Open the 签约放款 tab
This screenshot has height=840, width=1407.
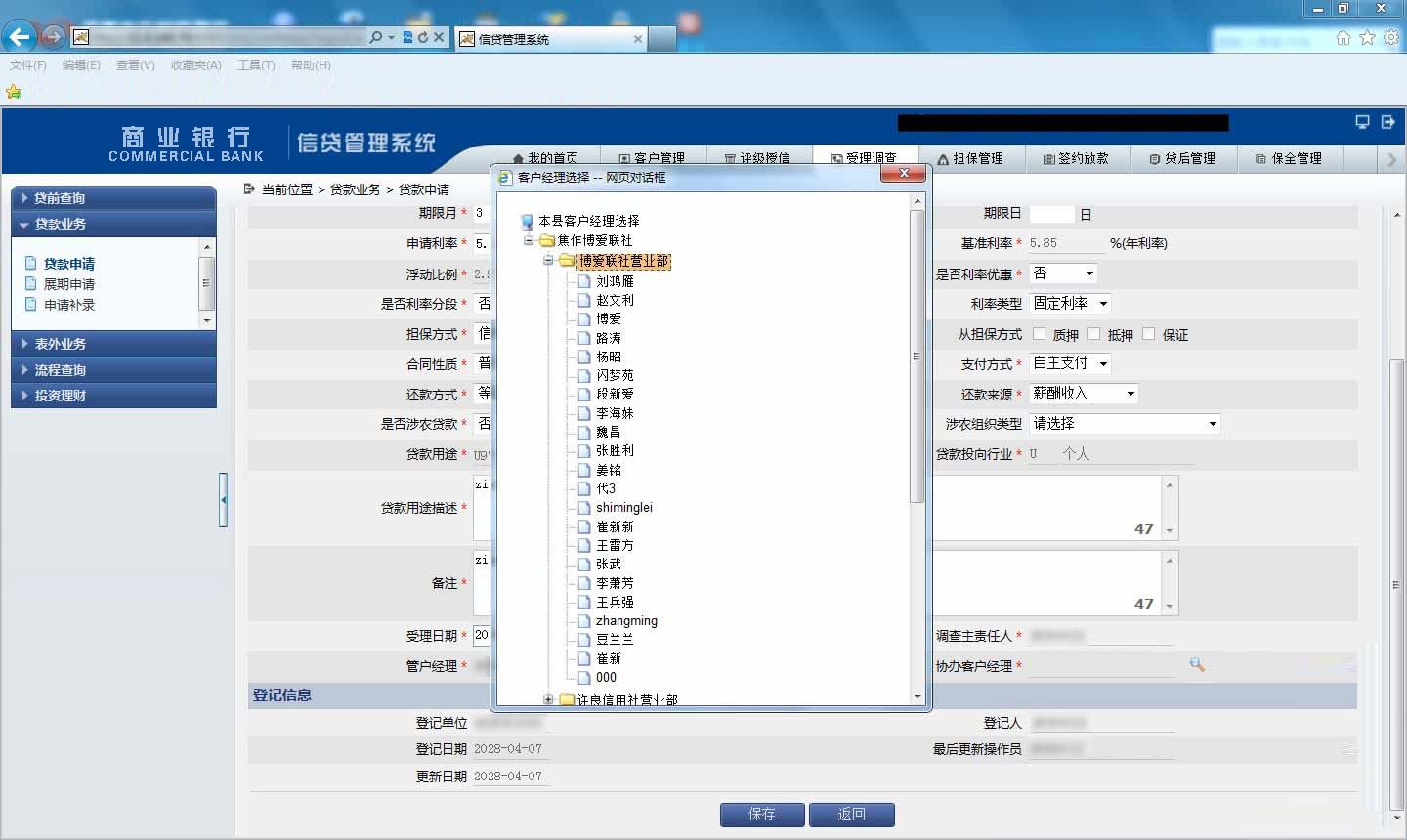(1076, 159)
